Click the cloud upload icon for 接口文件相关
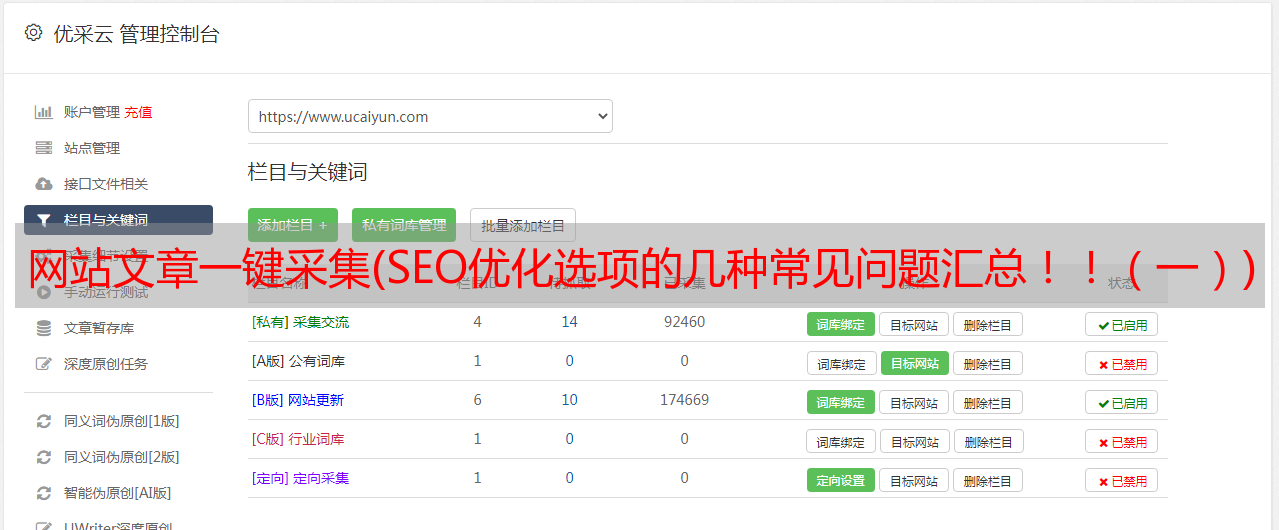 point(44,184)
